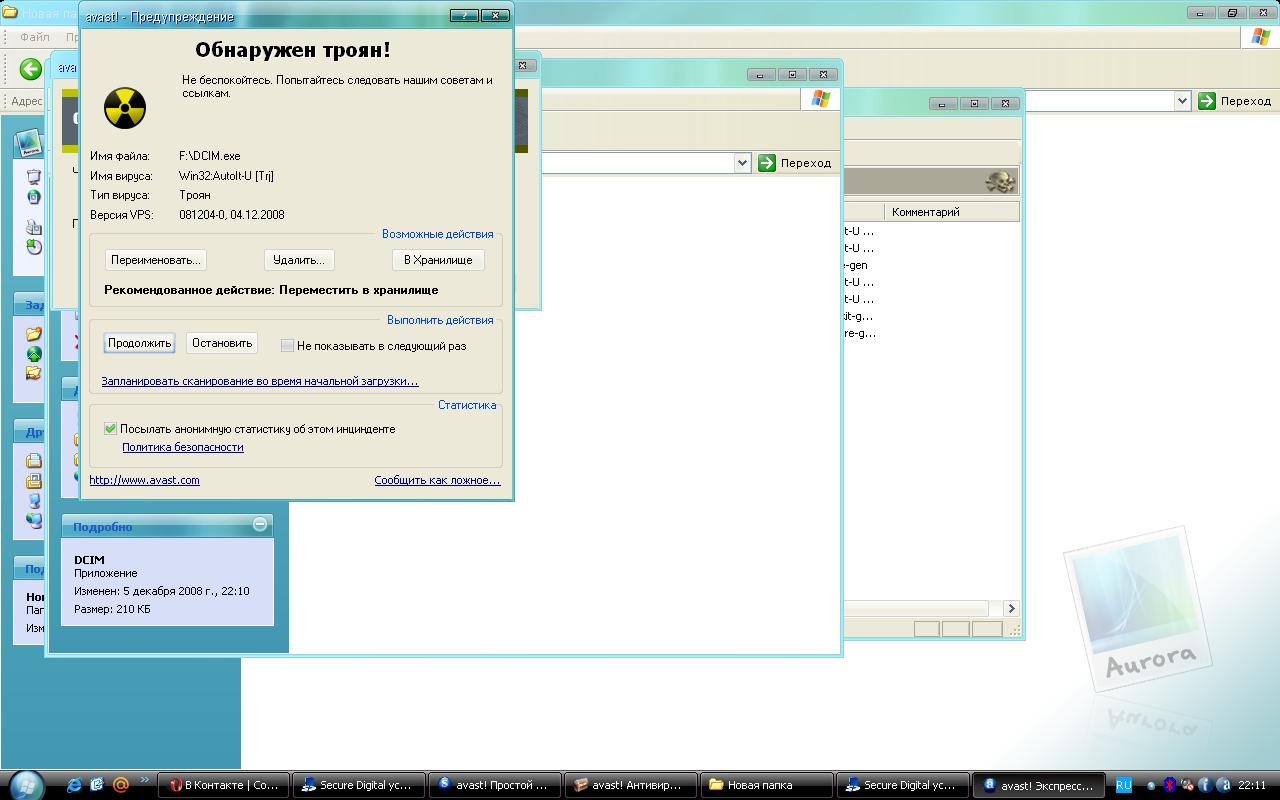Click the yellow radiation warning icon
The image size is (1280, 800).
click(125, 108)
